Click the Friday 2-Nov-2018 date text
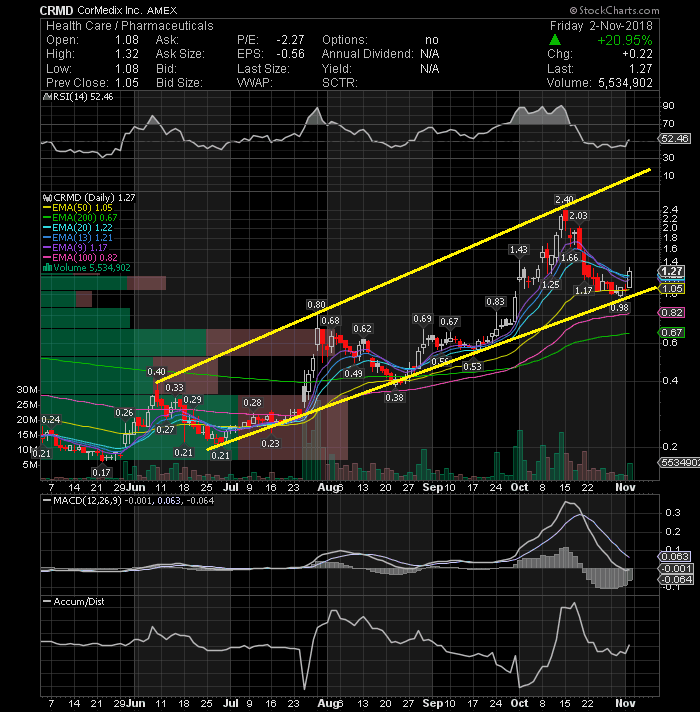700x712 pixels. 601,26
